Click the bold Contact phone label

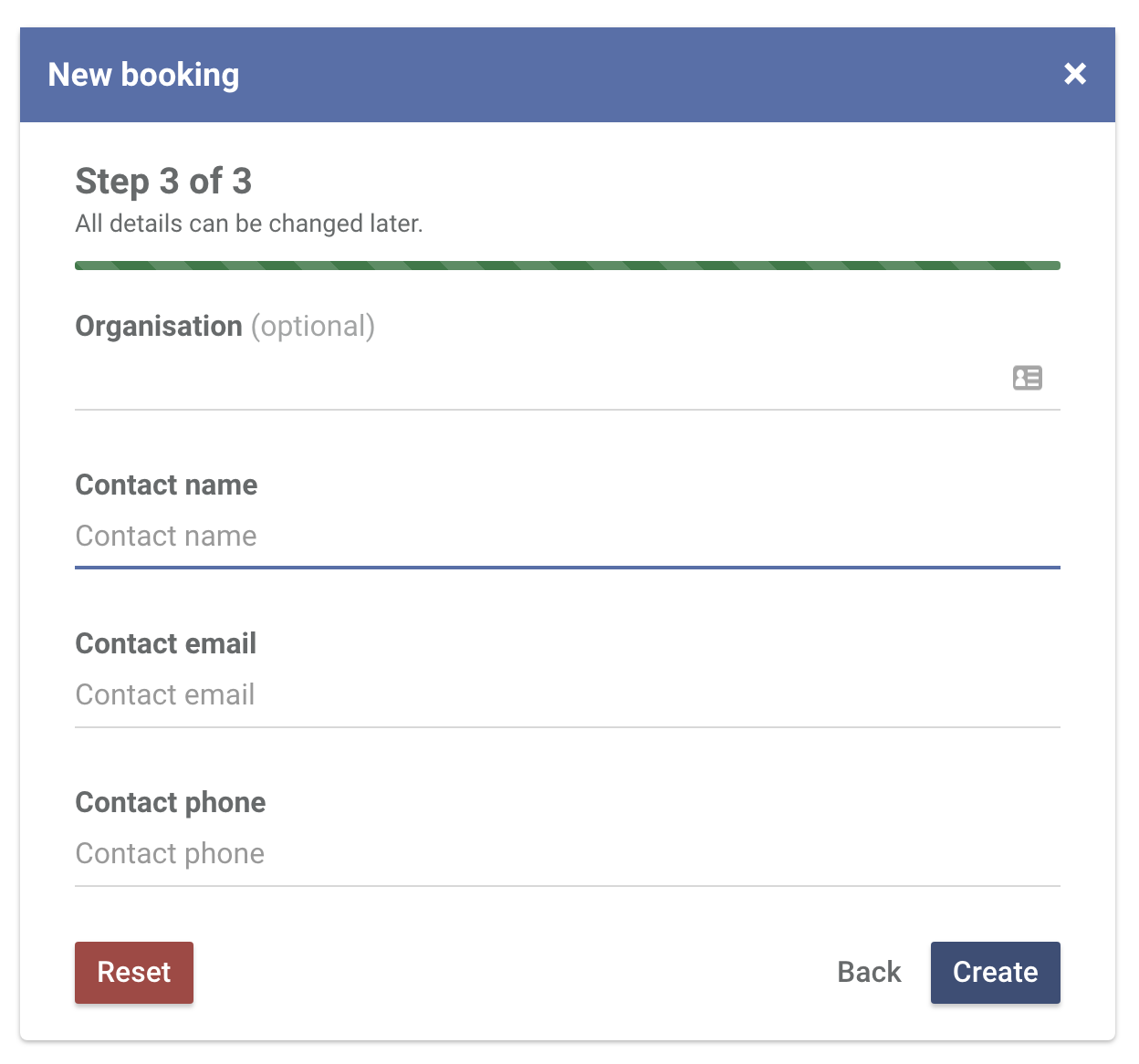[171, 802]
